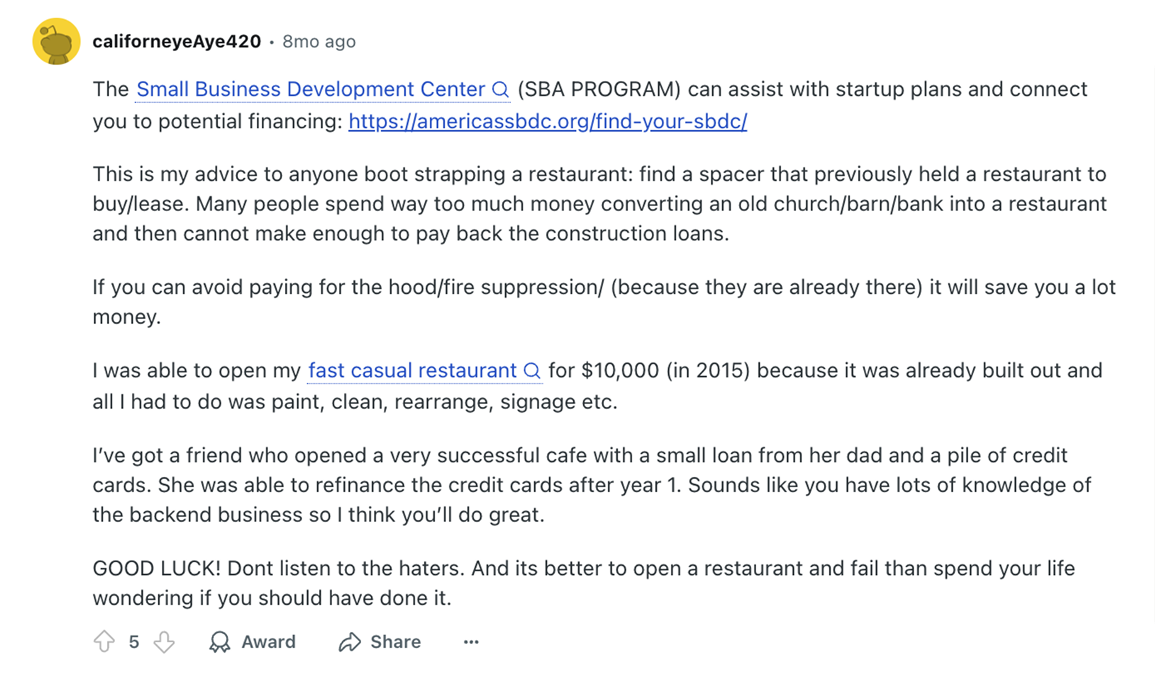Open californeyeAye420's avatar image

point(56,42)
